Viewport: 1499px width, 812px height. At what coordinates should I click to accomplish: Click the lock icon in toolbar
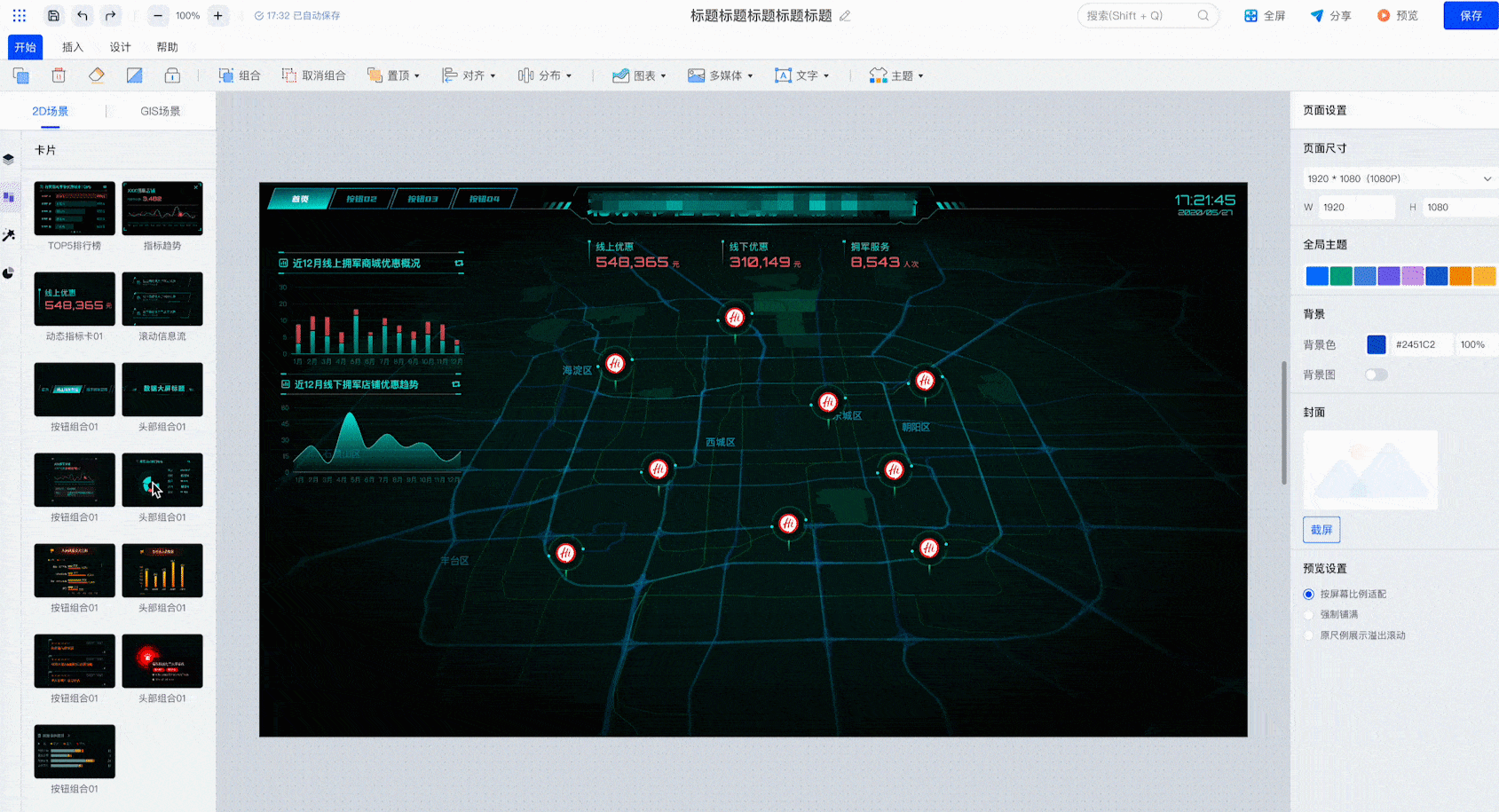tap(172, 75)
